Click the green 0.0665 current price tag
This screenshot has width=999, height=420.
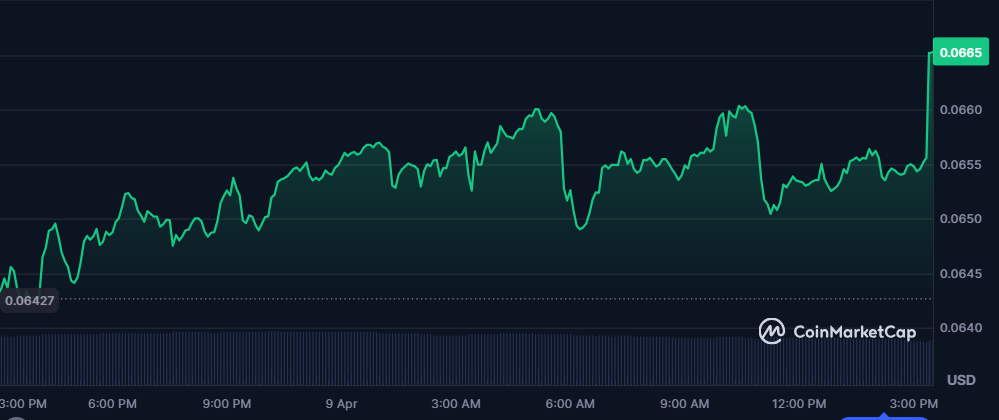pyautogui.click(x=964, y=54)
